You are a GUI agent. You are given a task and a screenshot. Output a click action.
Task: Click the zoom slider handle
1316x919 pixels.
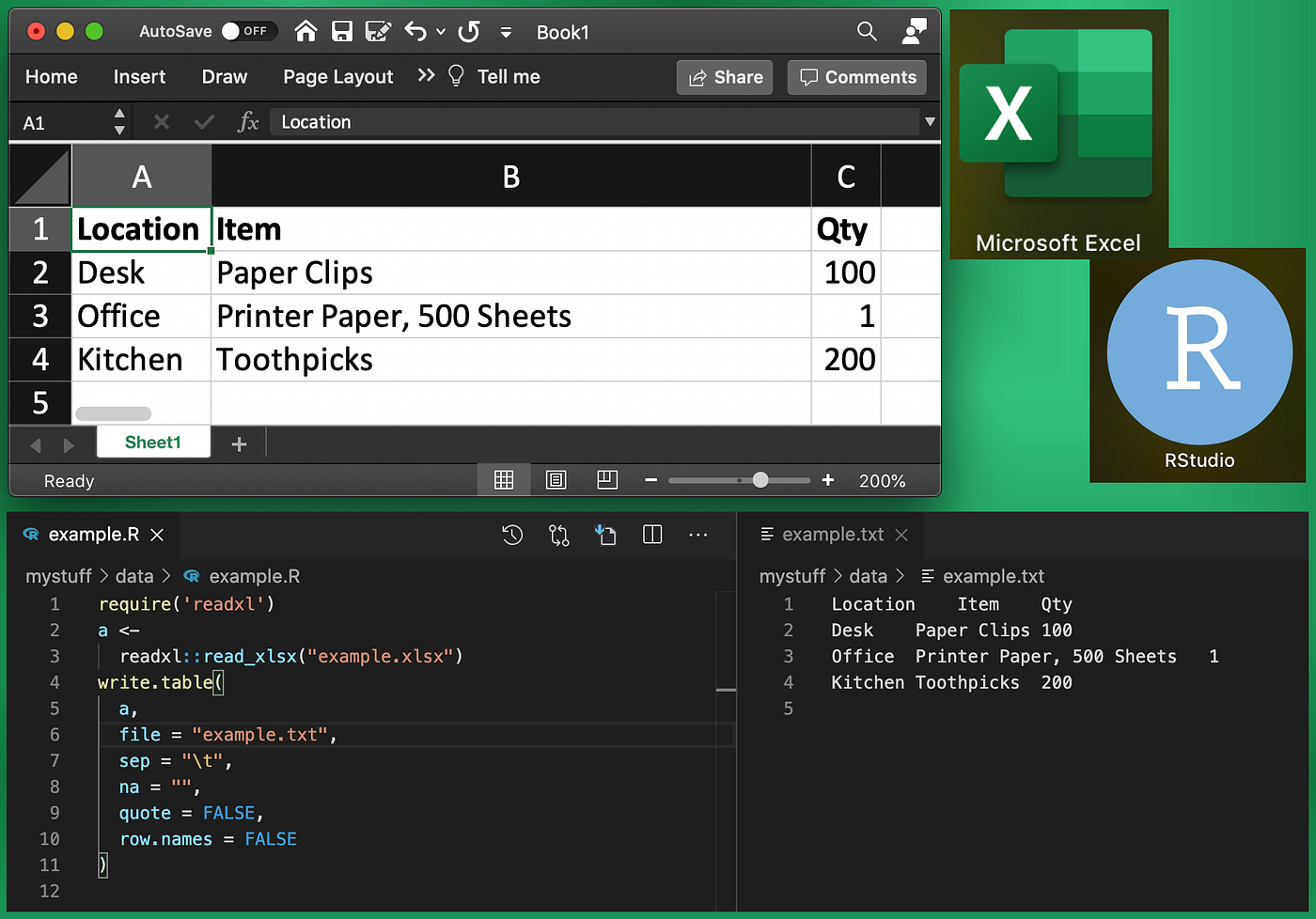[x=760, y=480]
